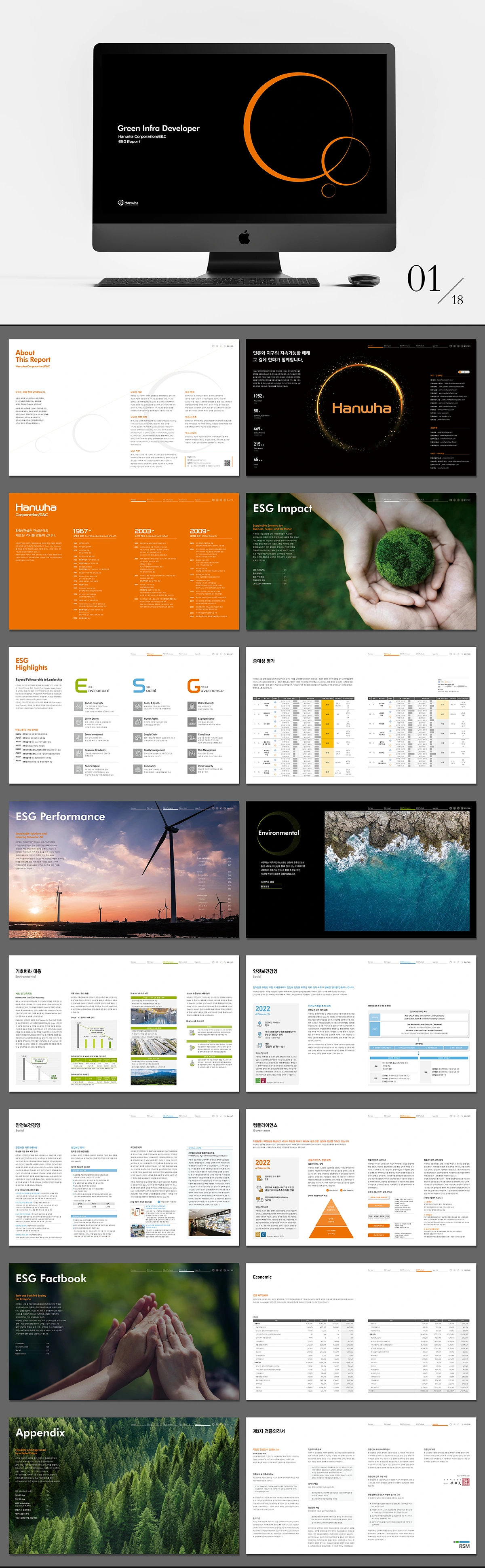Click the '01/18' page number mark

[435, 284]
